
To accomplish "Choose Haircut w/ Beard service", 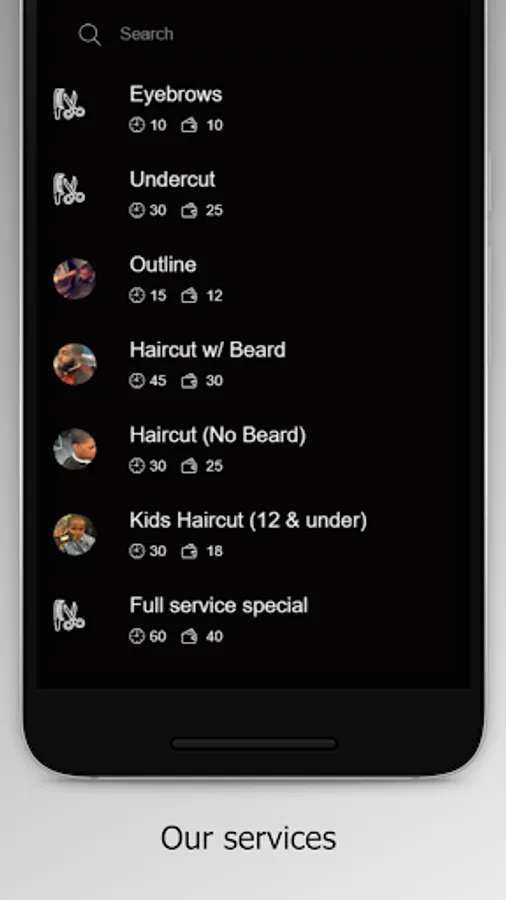I will [x=254, y=363].
